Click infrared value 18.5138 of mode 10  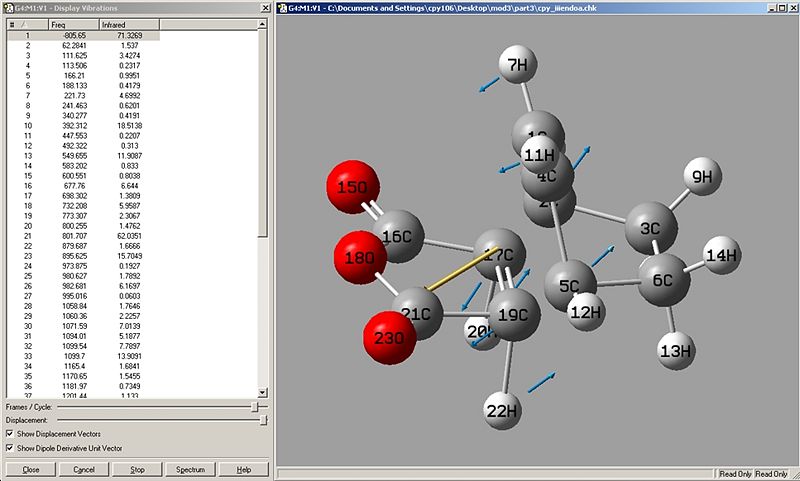[x=130, y=125]
